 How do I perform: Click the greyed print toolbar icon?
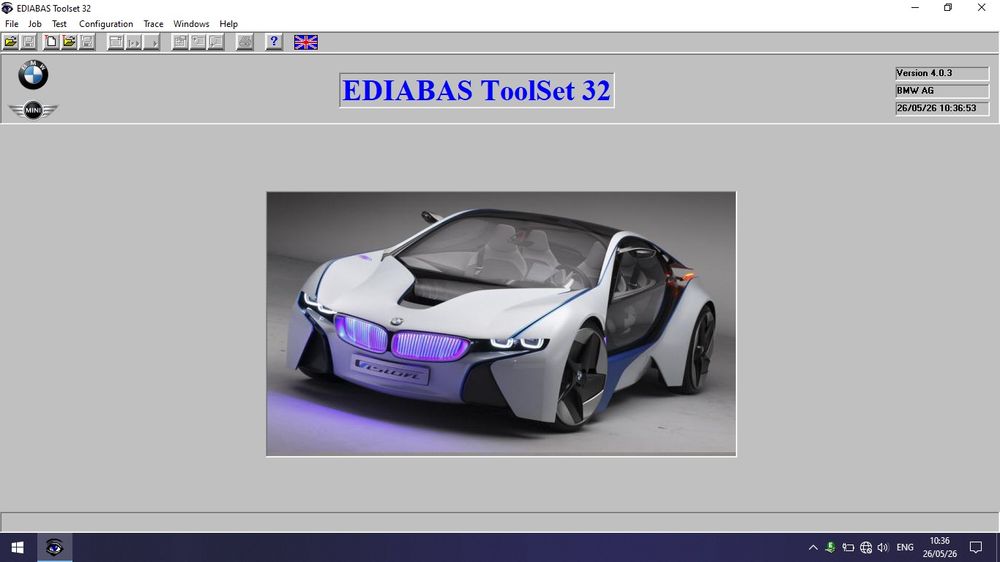tap(245, 42)
